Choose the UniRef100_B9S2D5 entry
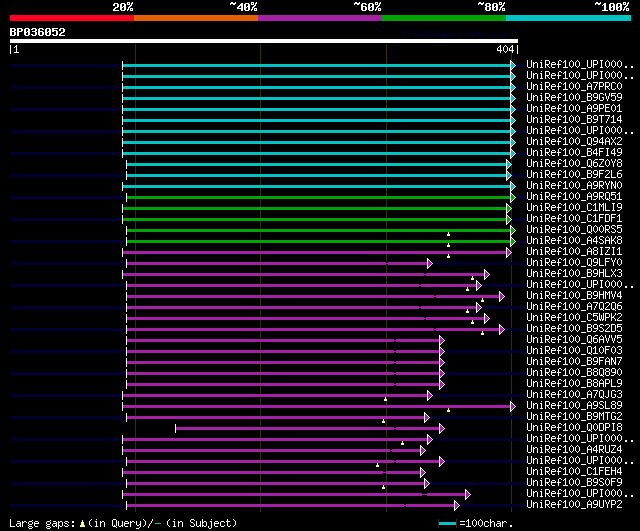This screenshot has width=640, height=531. (x=574, y=329)
